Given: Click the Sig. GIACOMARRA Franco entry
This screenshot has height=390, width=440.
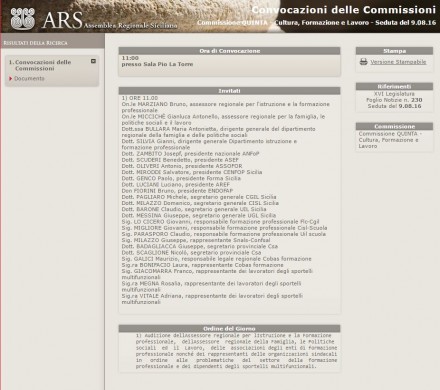Looking at the screenshot, I should (x=217, y=274).
